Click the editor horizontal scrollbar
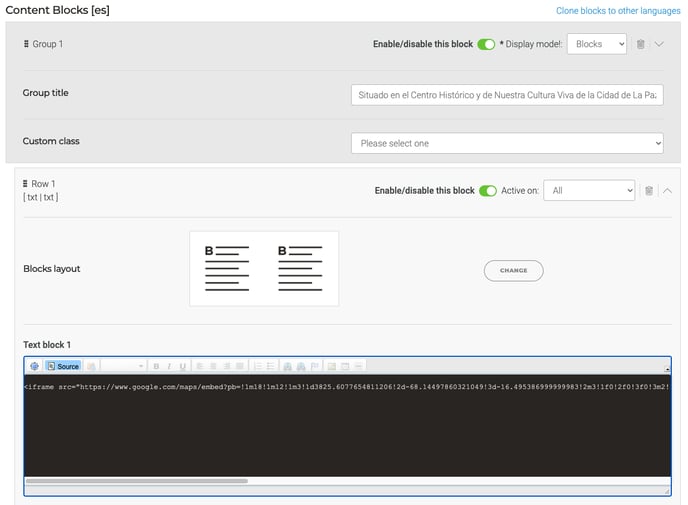 tap(137, 481)
